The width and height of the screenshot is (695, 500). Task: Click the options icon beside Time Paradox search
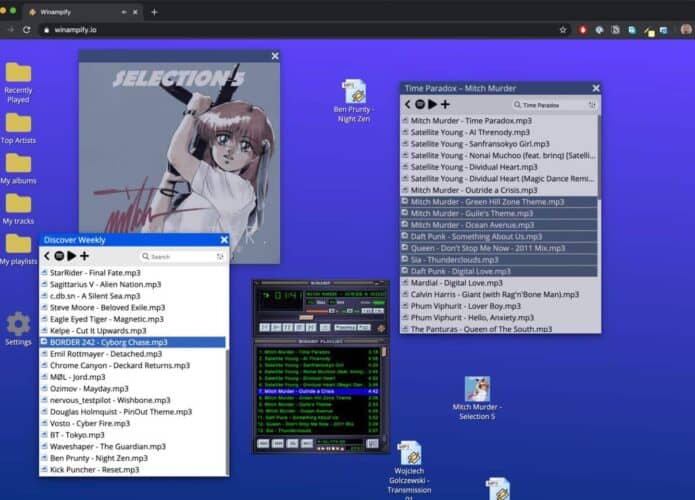pyautogui.click(x=592, y=105)
